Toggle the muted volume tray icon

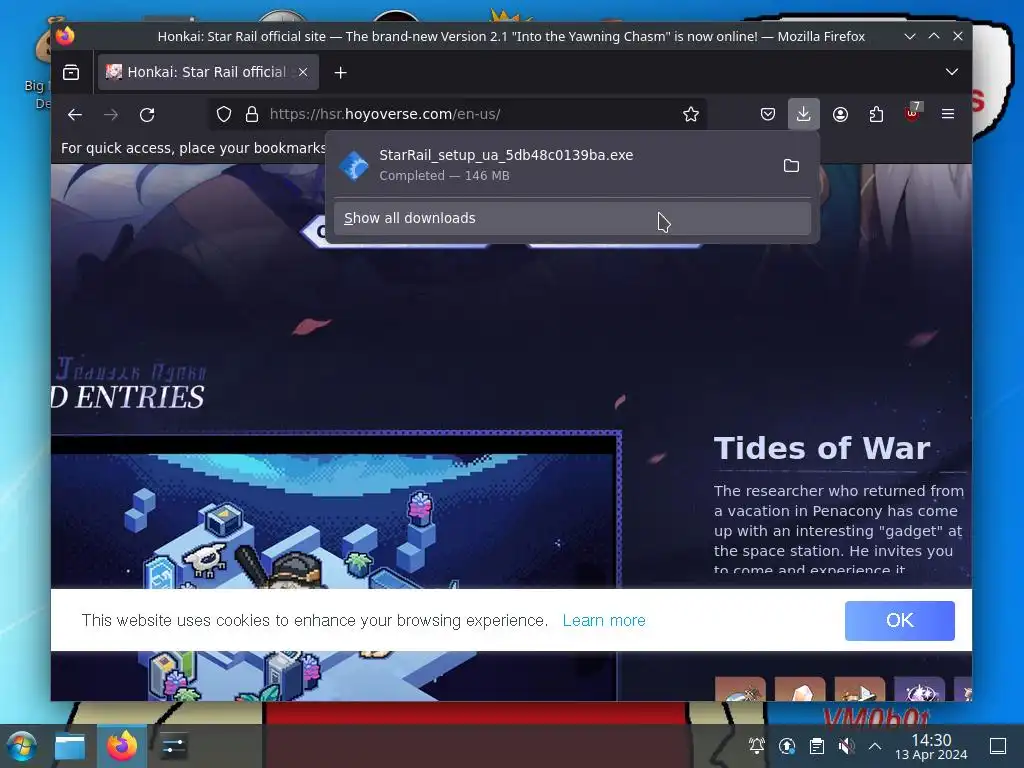(x=846, y=746)
